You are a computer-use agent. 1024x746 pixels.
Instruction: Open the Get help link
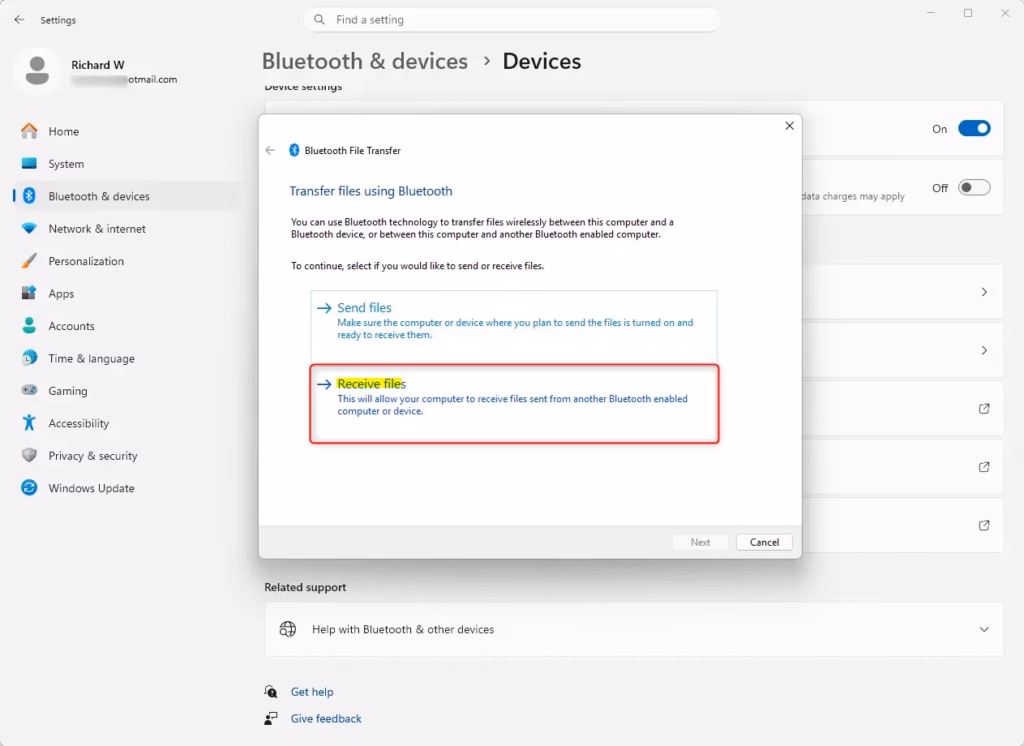click(312, 692)
